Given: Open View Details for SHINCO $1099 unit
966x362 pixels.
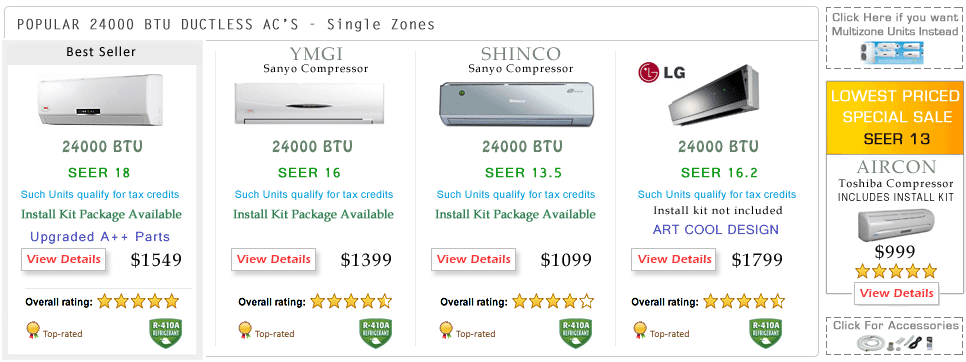Looking at the screenshot, I should (x=474, y=259).
